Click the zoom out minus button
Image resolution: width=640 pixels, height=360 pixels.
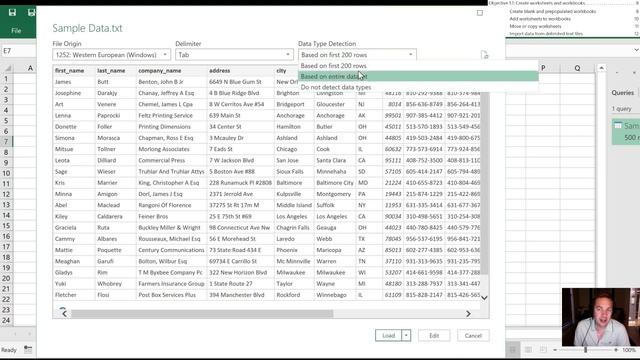[x=555, y=350]
